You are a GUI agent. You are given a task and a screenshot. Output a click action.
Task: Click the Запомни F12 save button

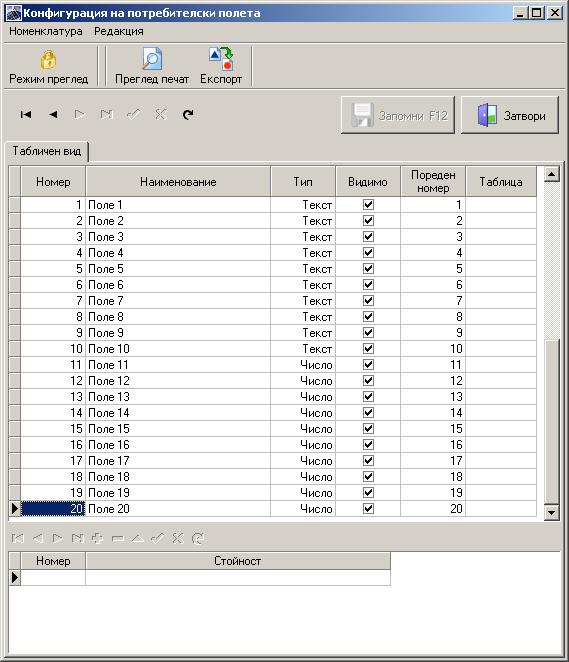[398, 115]
